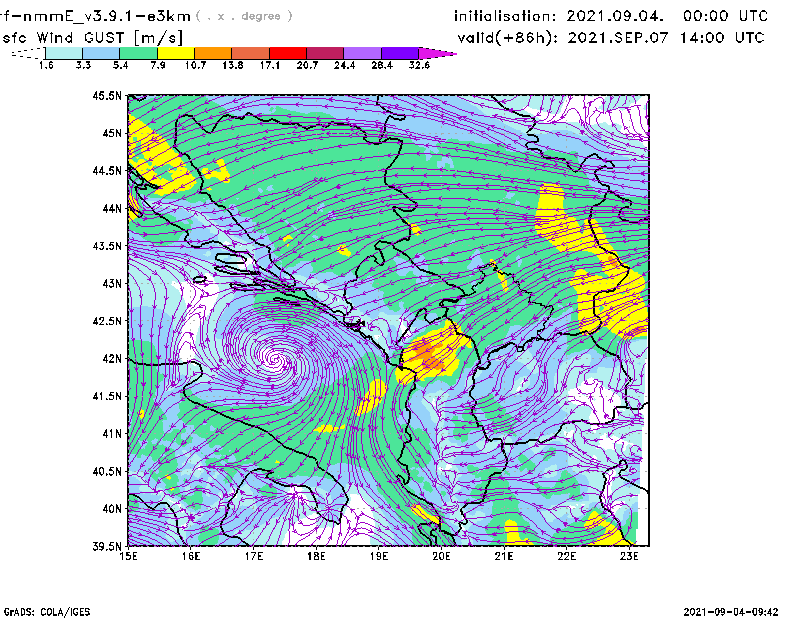Click the legend value 24.4

click(x=344, y=65)
